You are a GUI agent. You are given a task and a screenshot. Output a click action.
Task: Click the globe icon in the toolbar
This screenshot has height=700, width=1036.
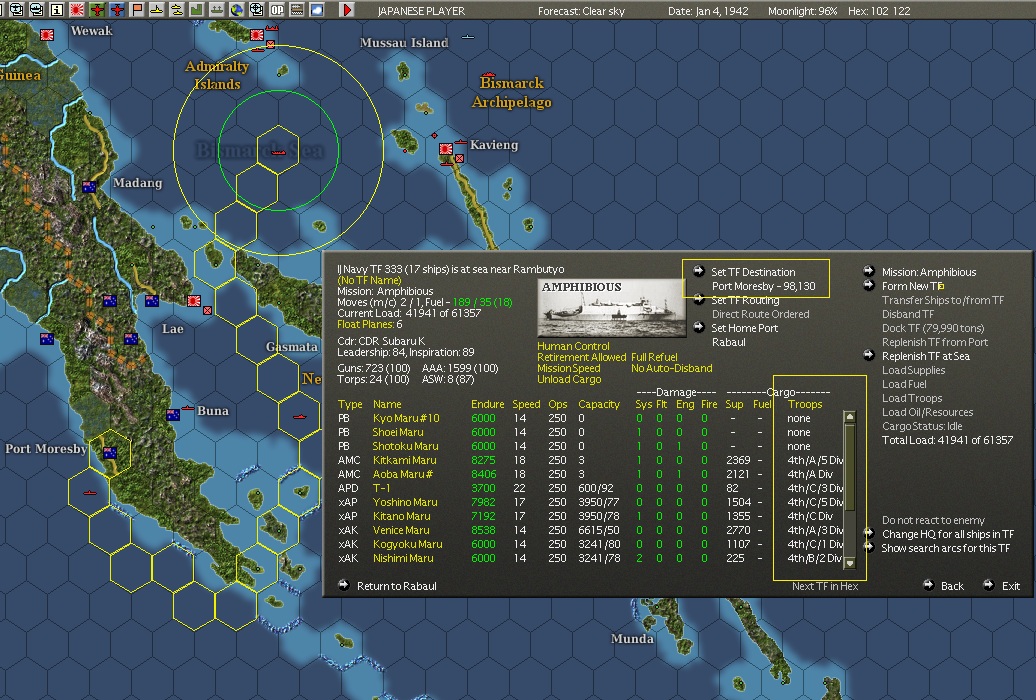(236, 10)
